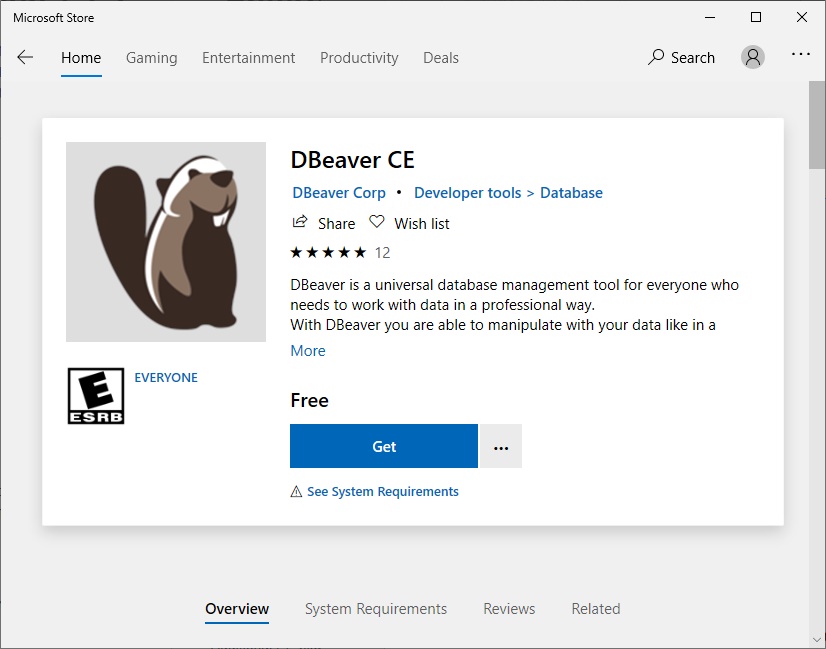Image resolution: width=826 pixels, height=649 pixels.
Task: Add to Wish list with heart icon
Action: pyautogui.click(x=377, y=222)
